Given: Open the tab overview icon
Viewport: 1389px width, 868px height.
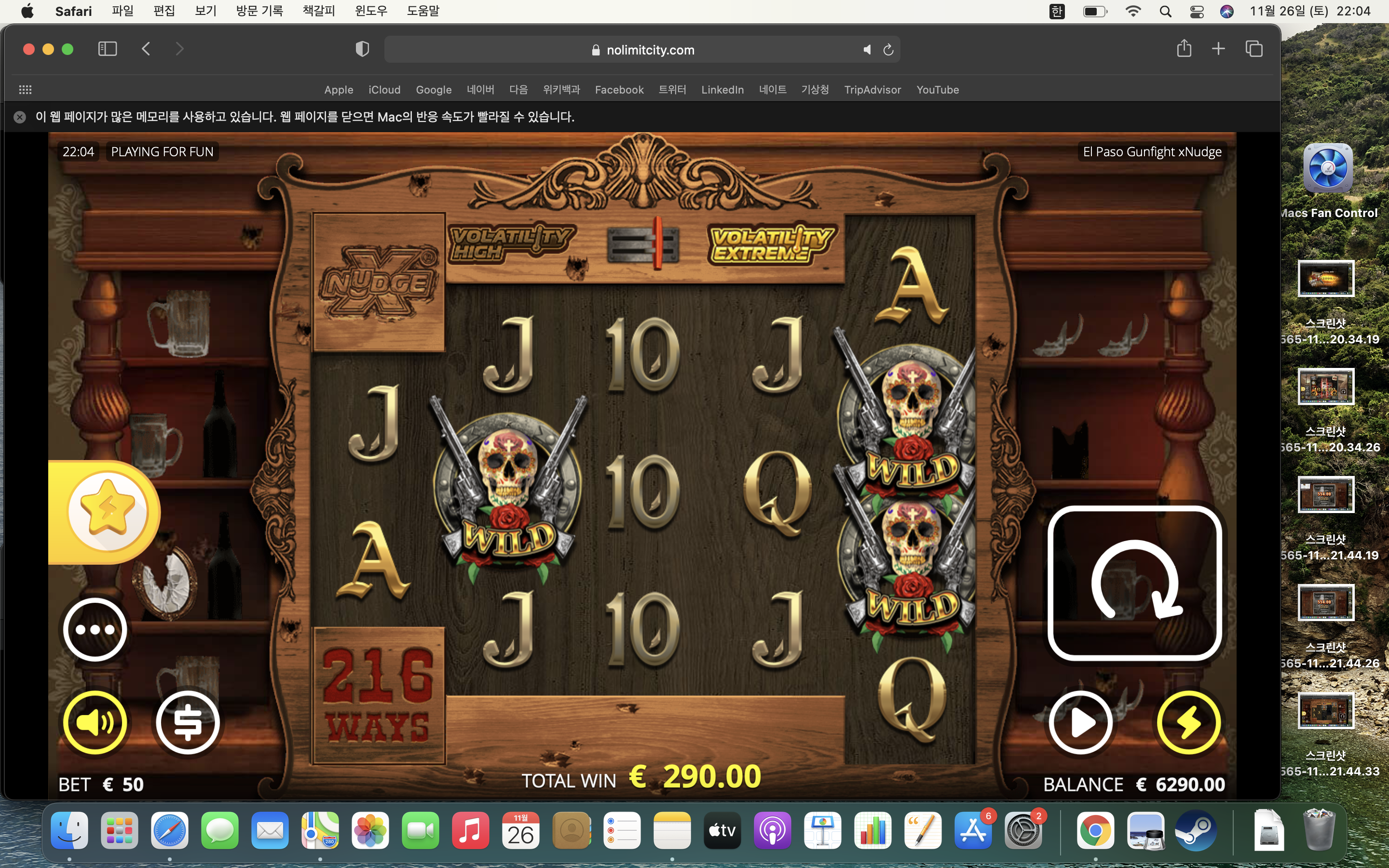Looking at the screenshot, I should click(1253, 49).
